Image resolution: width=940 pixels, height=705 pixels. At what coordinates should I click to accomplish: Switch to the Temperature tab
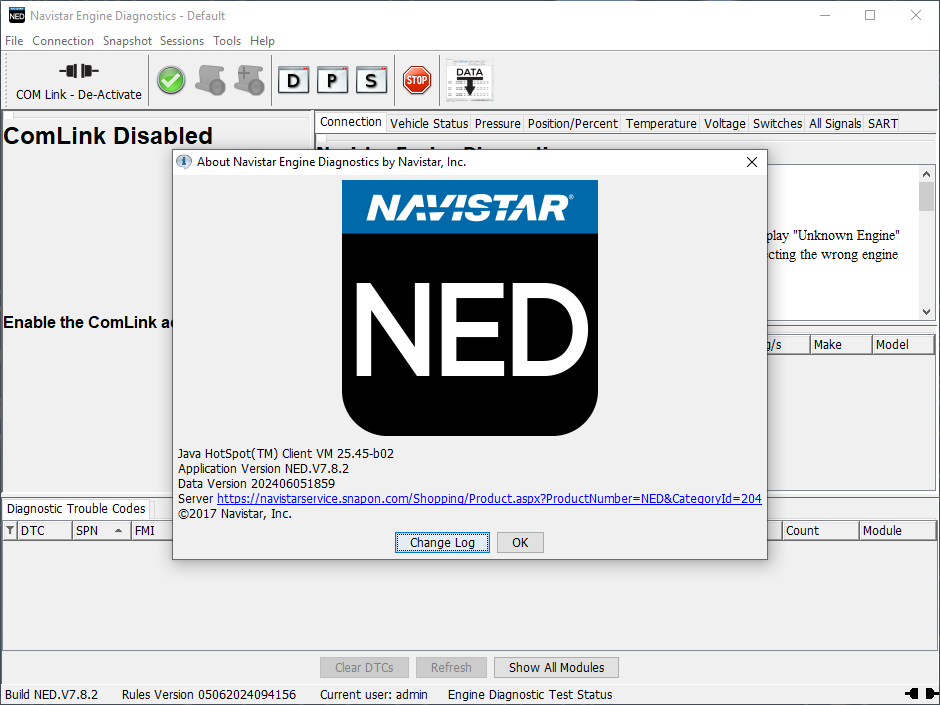661,123
